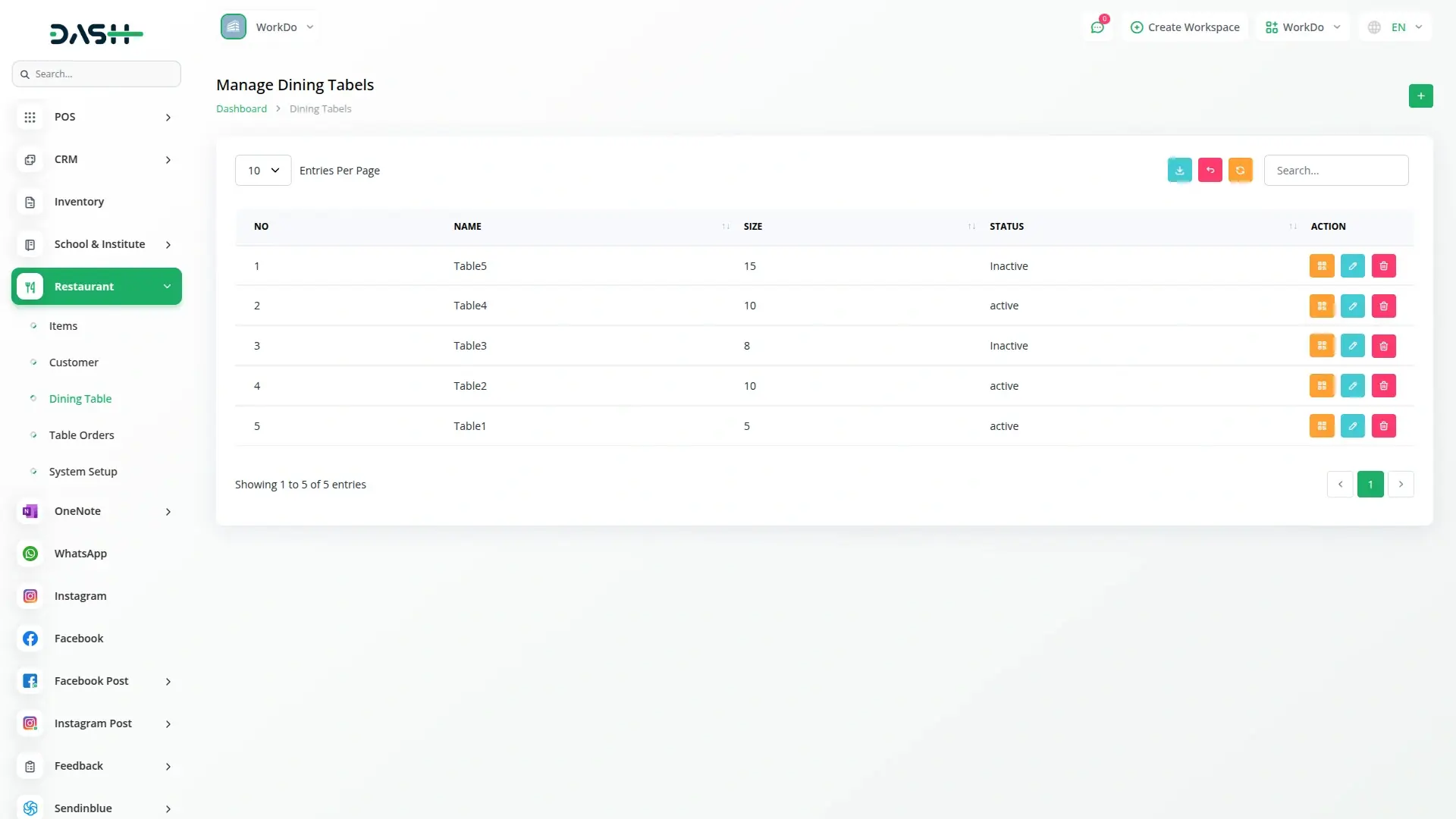Sort table by the NAME column
The image size is (1456, 819).
pos(467,227)
